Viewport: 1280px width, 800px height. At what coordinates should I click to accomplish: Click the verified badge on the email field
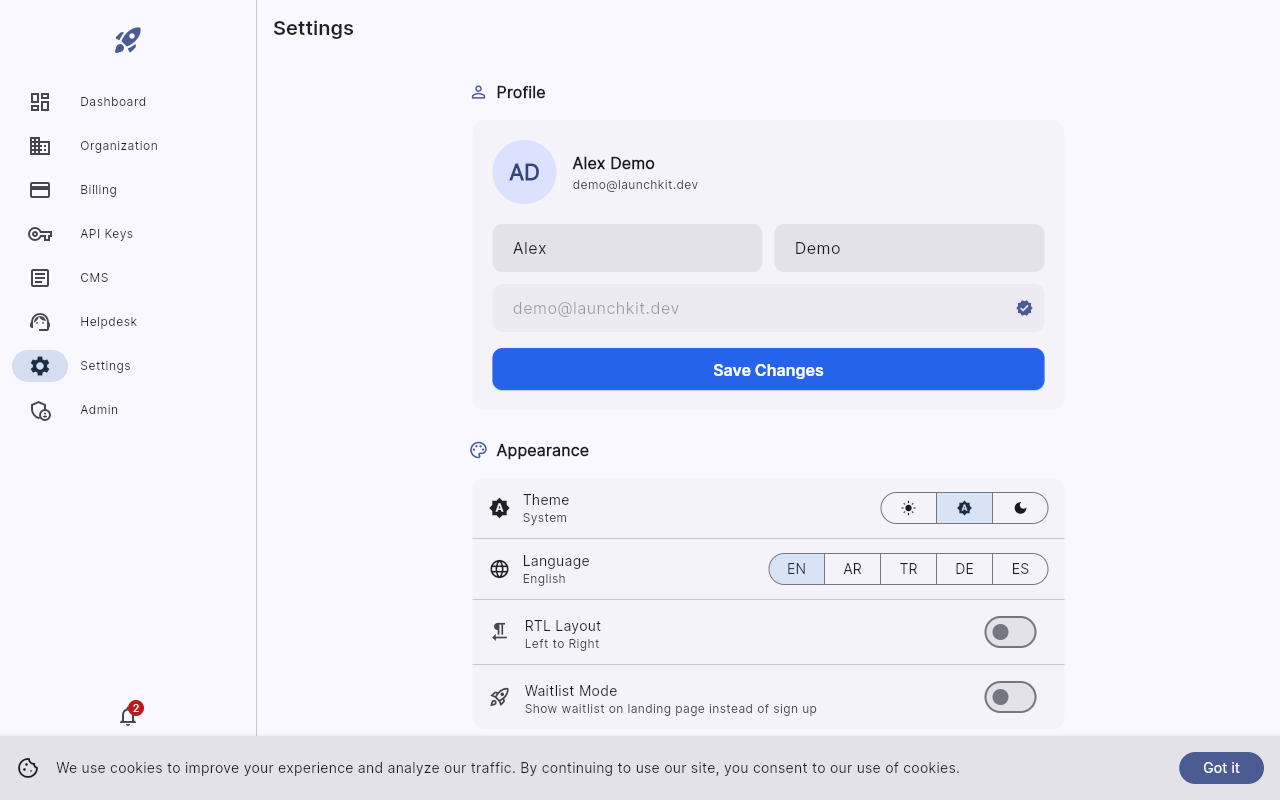click(x=1024, y=308)
